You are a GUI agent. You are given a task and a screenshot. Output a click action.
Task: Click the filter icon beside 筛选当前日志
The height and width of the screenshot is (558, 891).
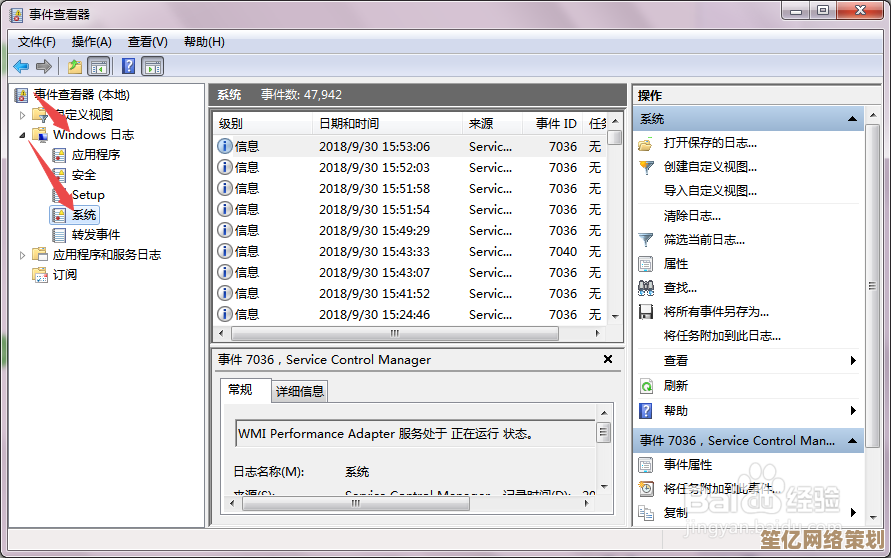tap(646, 240)
